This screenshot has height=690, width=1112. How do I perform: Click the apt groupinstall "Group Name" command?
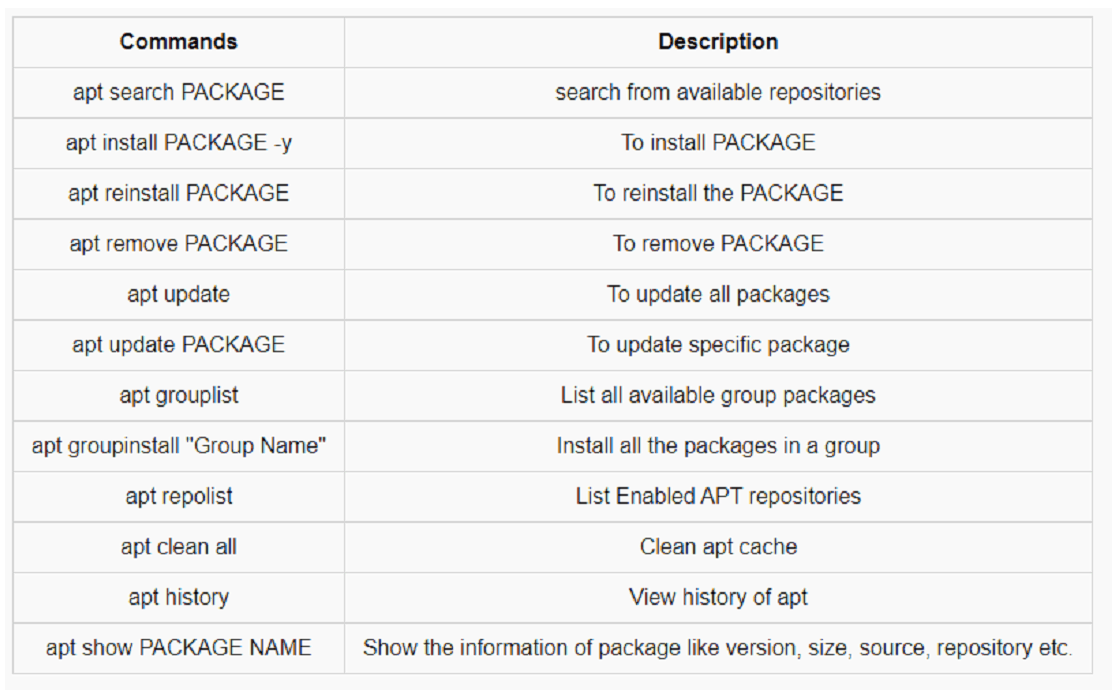coord(178,446)
